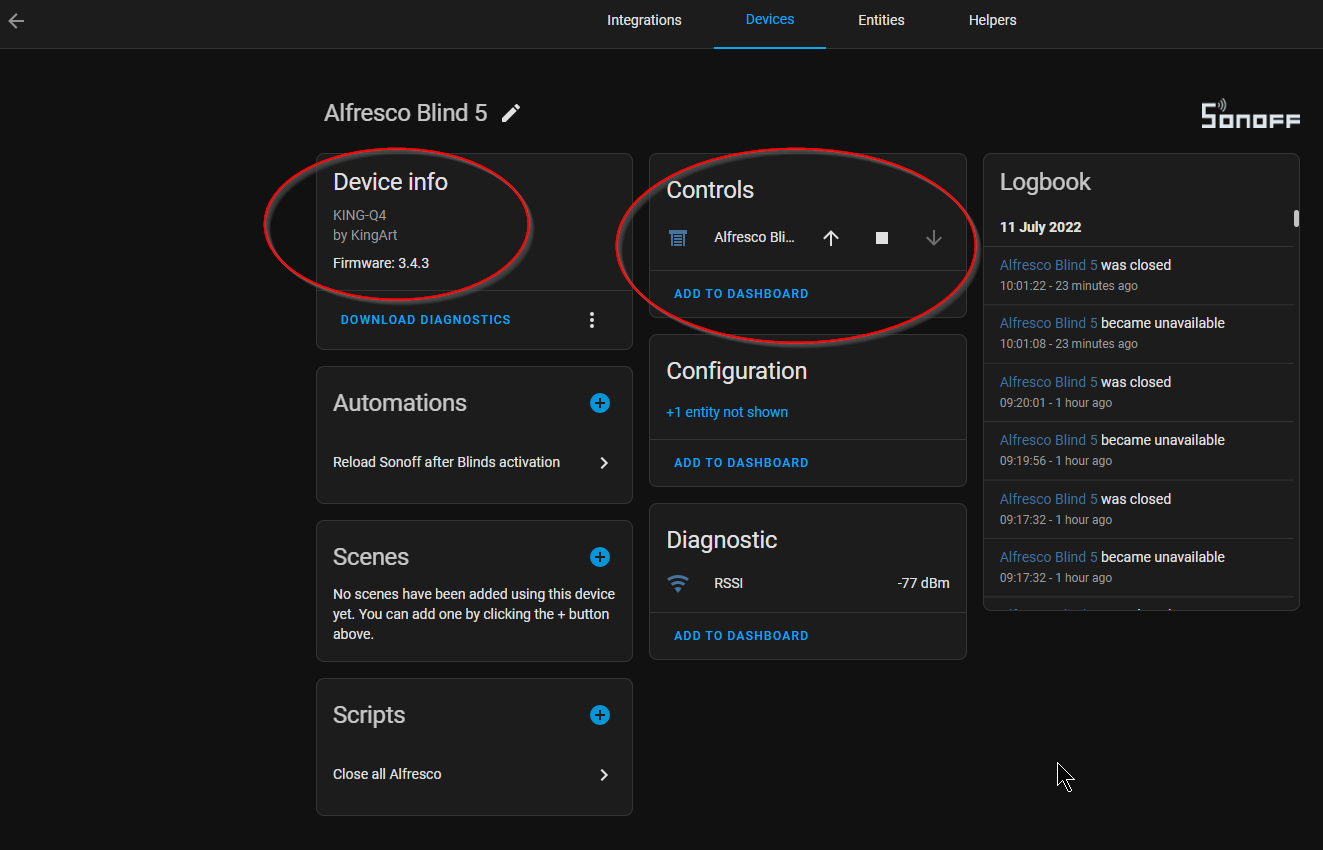The height and width of the screenshot is (850, 1323).
Task: Add the Controls card to dashboard
Action: (741, 293)
